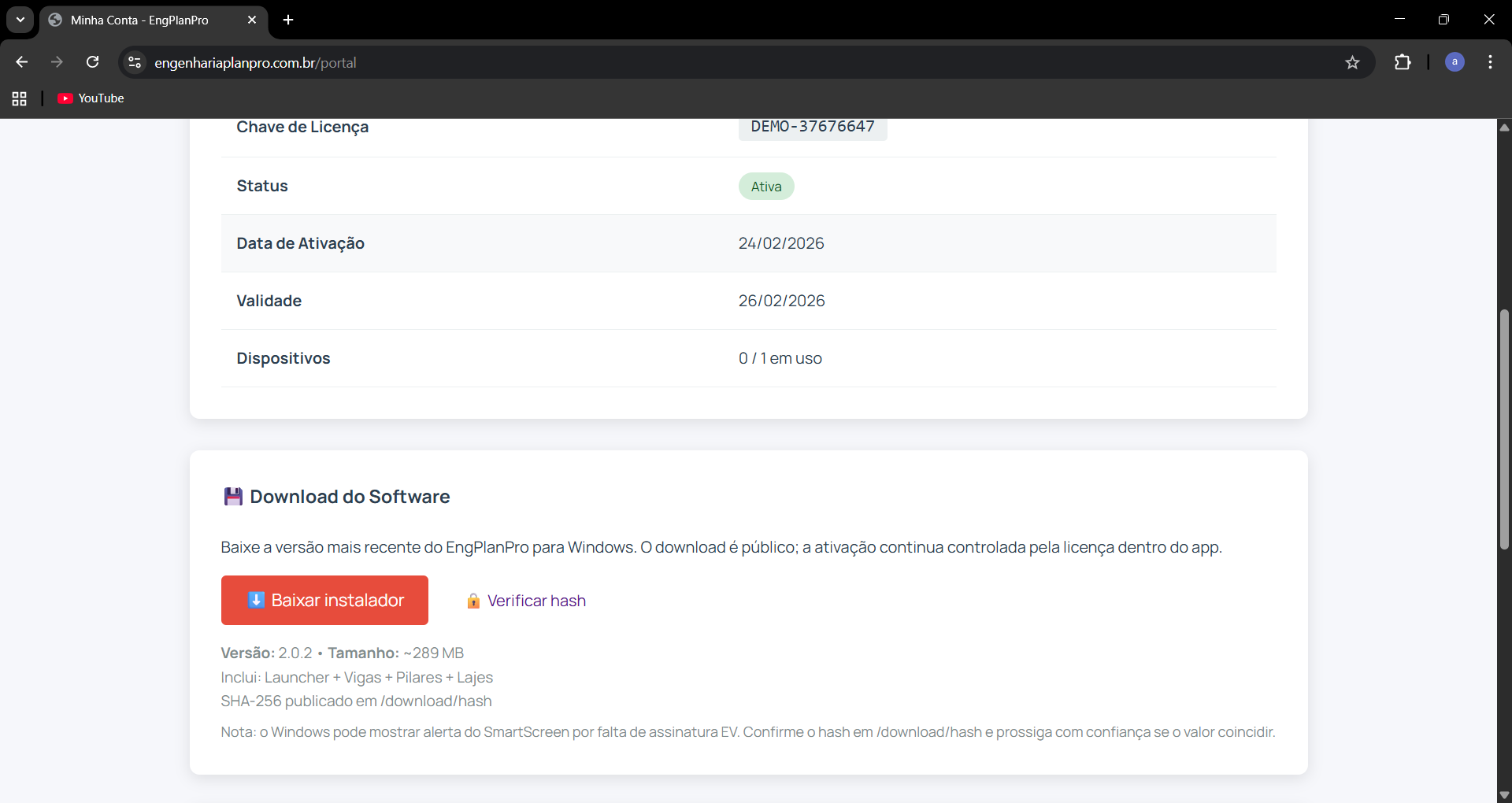This screenshot has width=1512, height=803.
Task: Open the Extensions puzzle icon
Action: [1403, 62]
